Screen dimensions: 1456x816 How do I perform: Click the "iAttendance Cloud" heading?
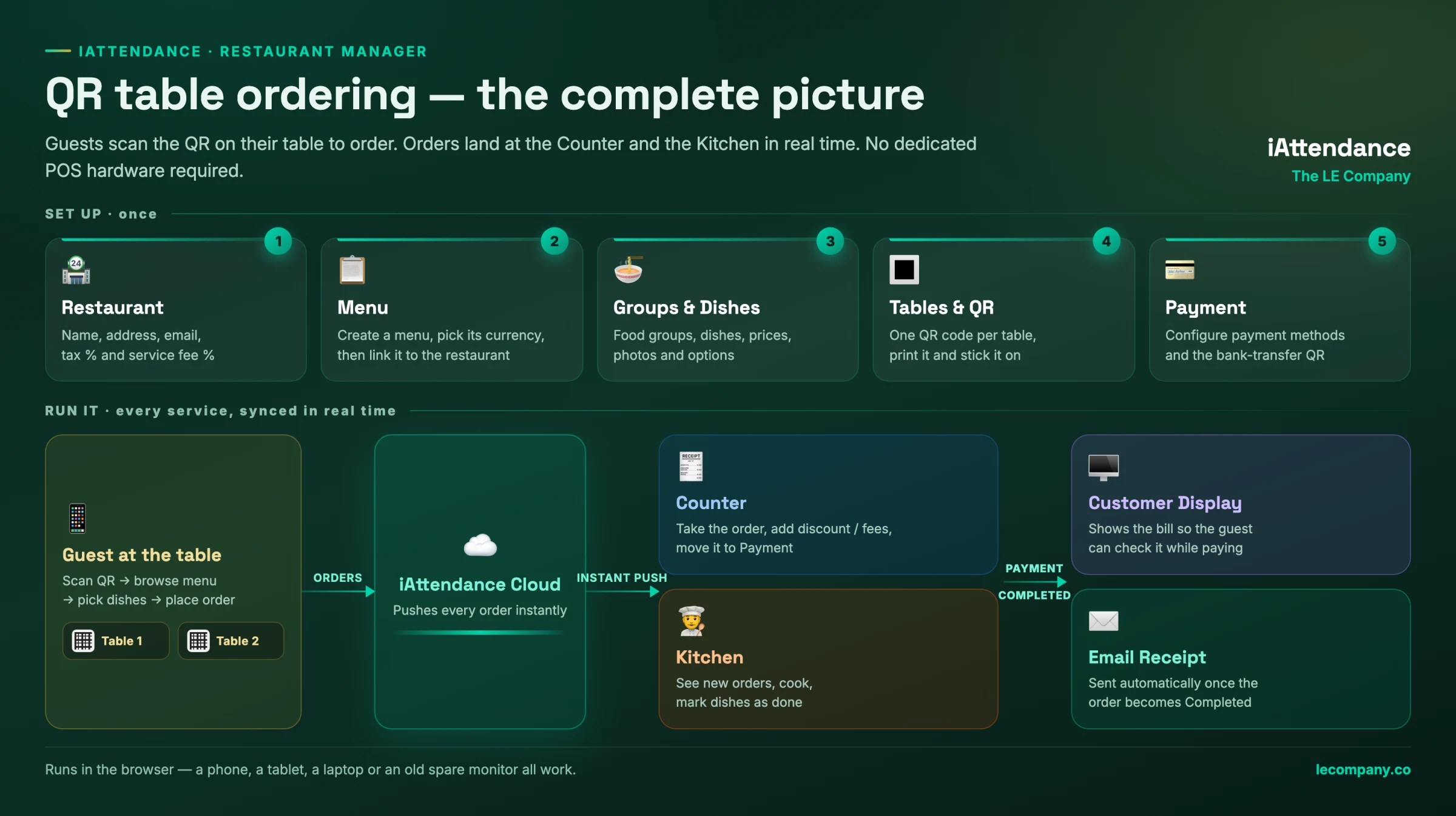click(480, 584)
